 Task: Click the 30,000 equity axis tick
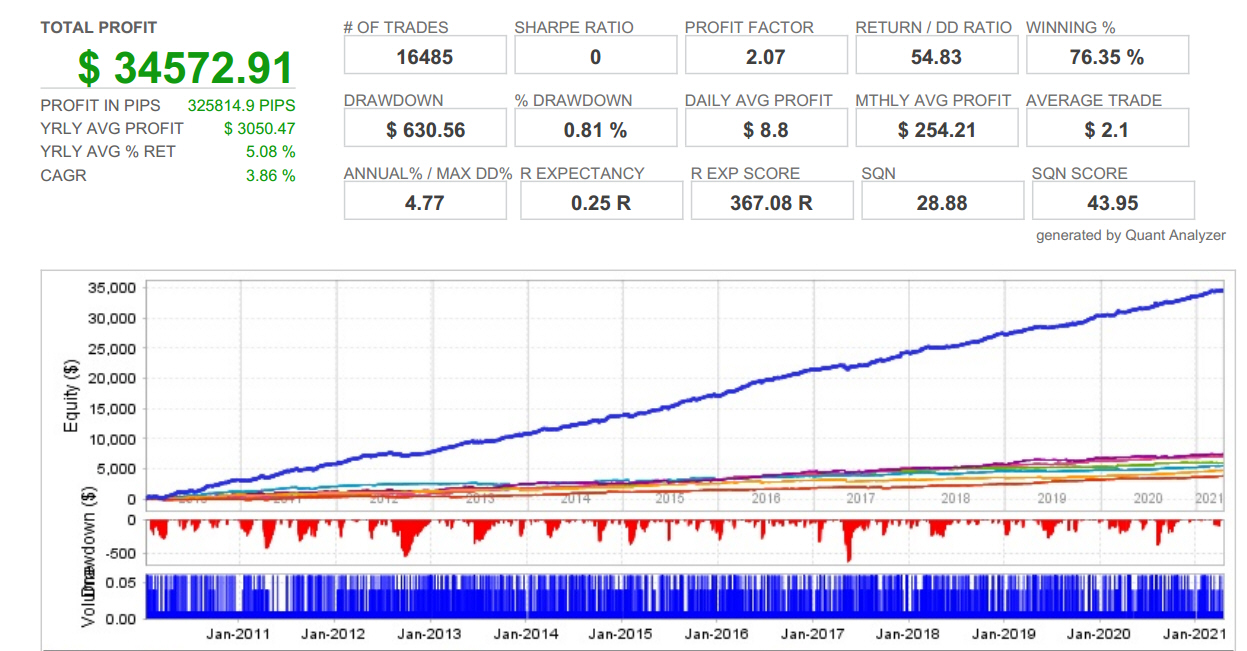111,319
